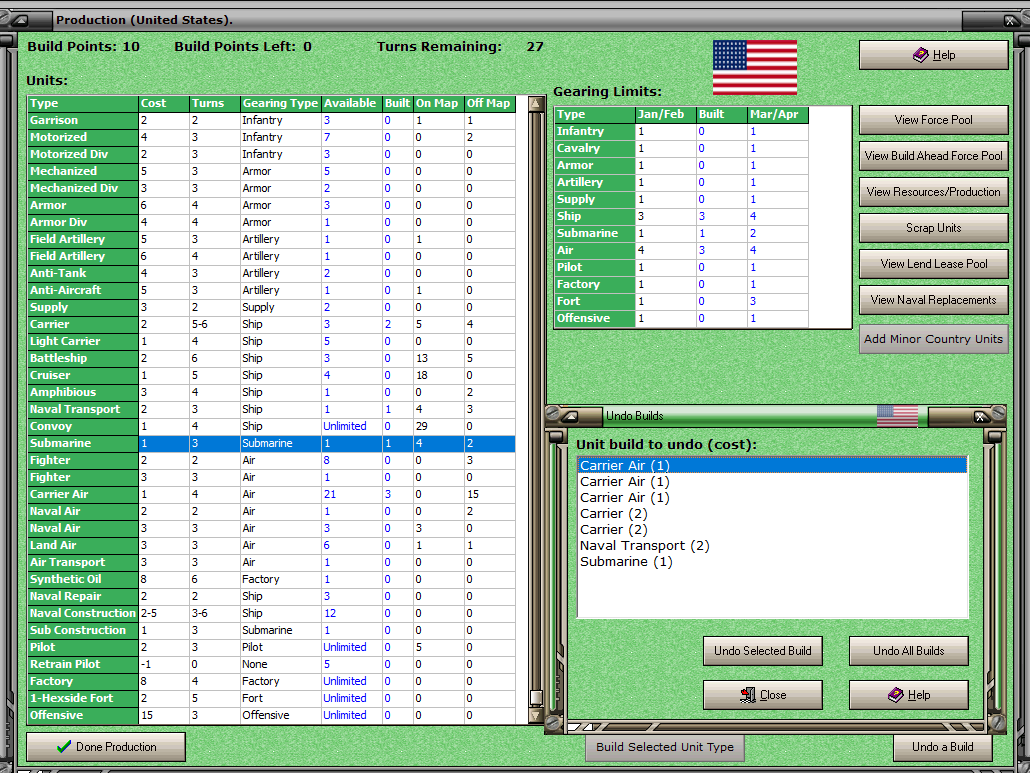Select the Convoy unit row
This screenshot has height=773, width=1030.
[271, 426]
